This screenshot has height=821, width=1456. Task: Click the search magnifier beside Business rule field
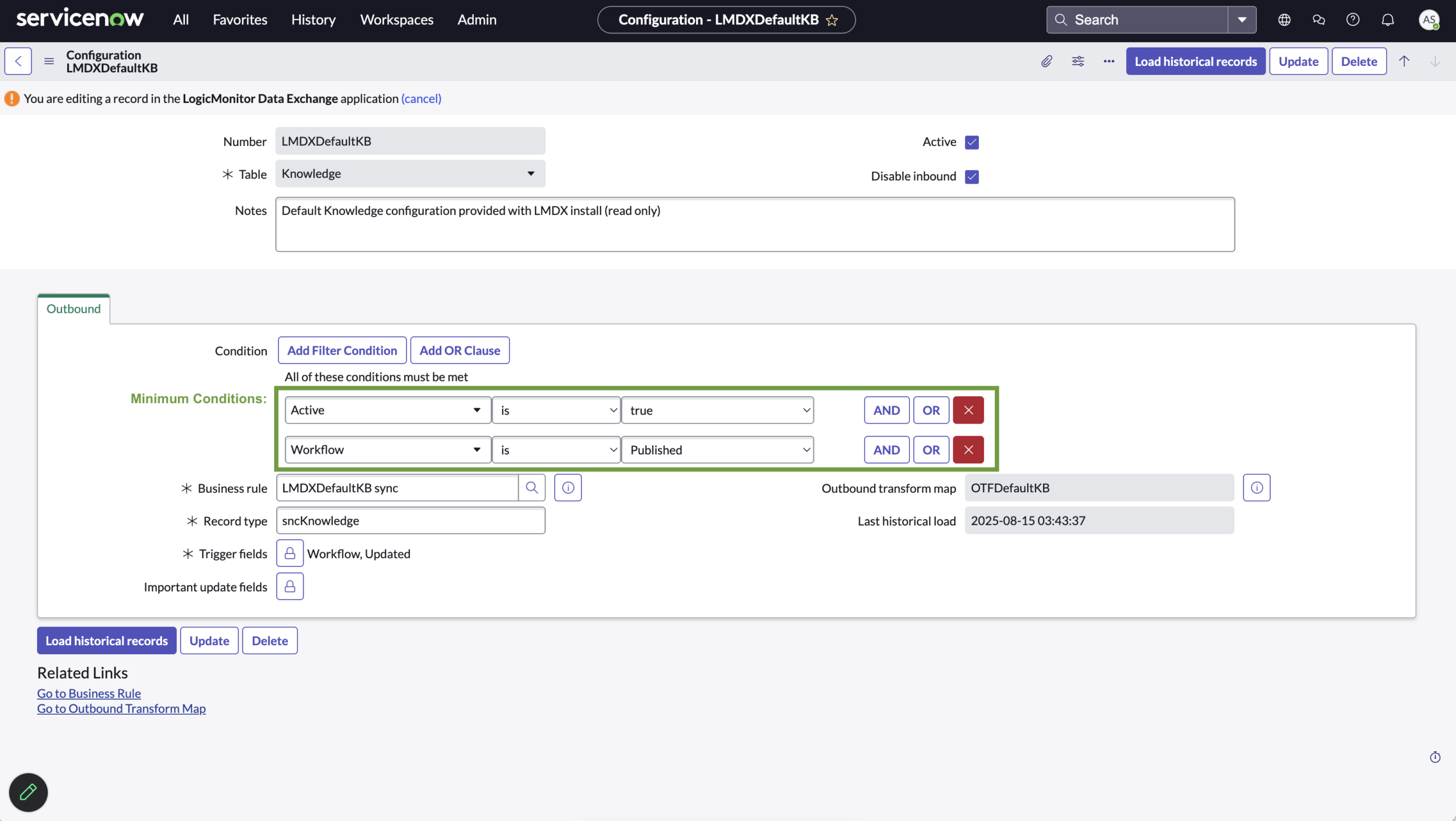click(x=532, y=487)
